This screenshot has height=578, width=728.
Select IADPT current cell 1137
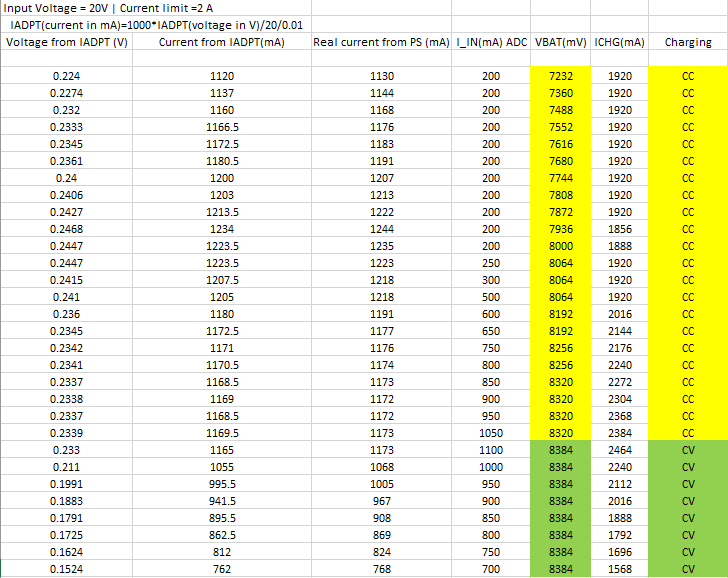(222, 93)
